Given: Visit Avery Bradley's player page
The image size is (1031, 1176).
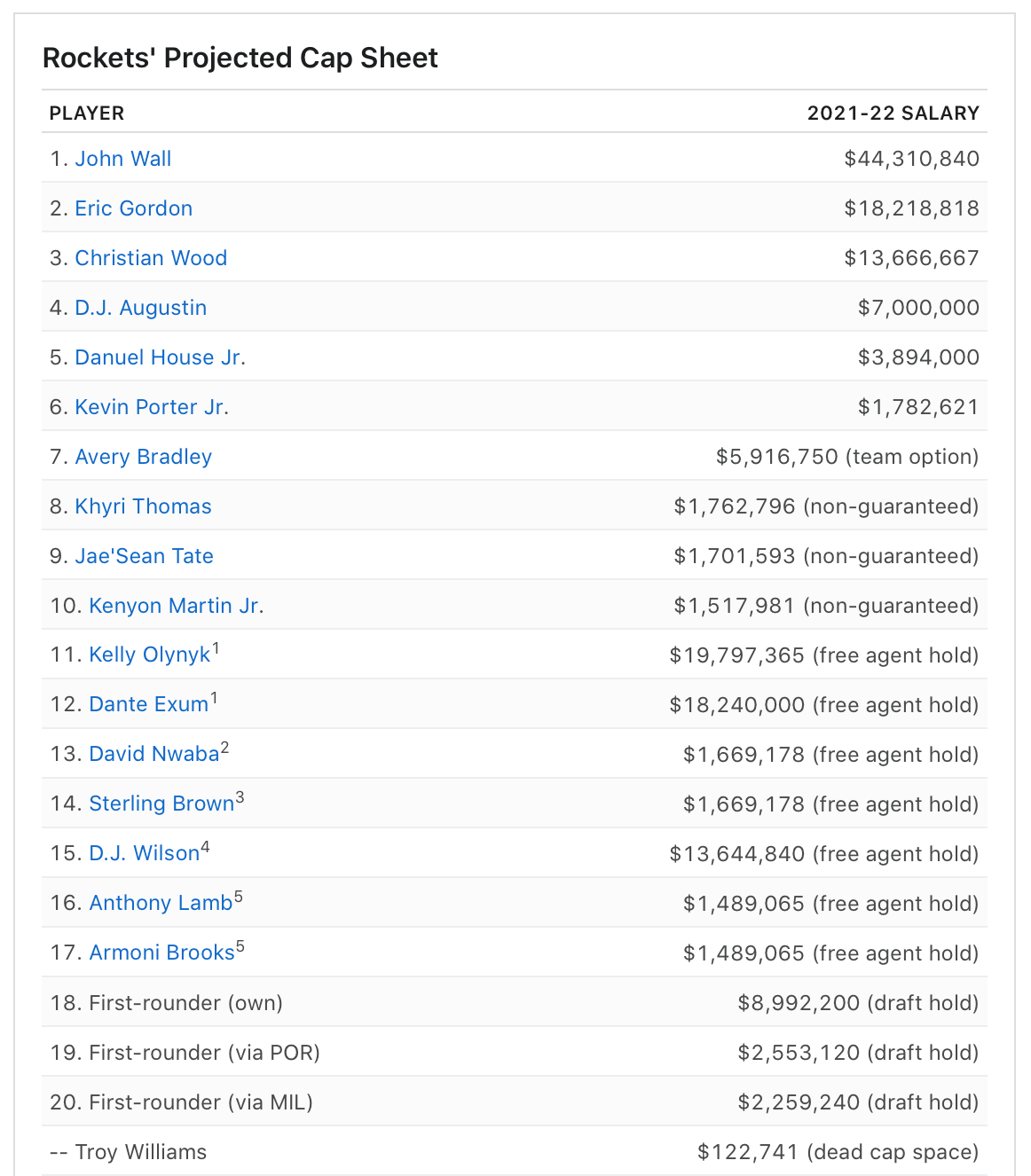Looking at the screenshot, I should point(144,457).
